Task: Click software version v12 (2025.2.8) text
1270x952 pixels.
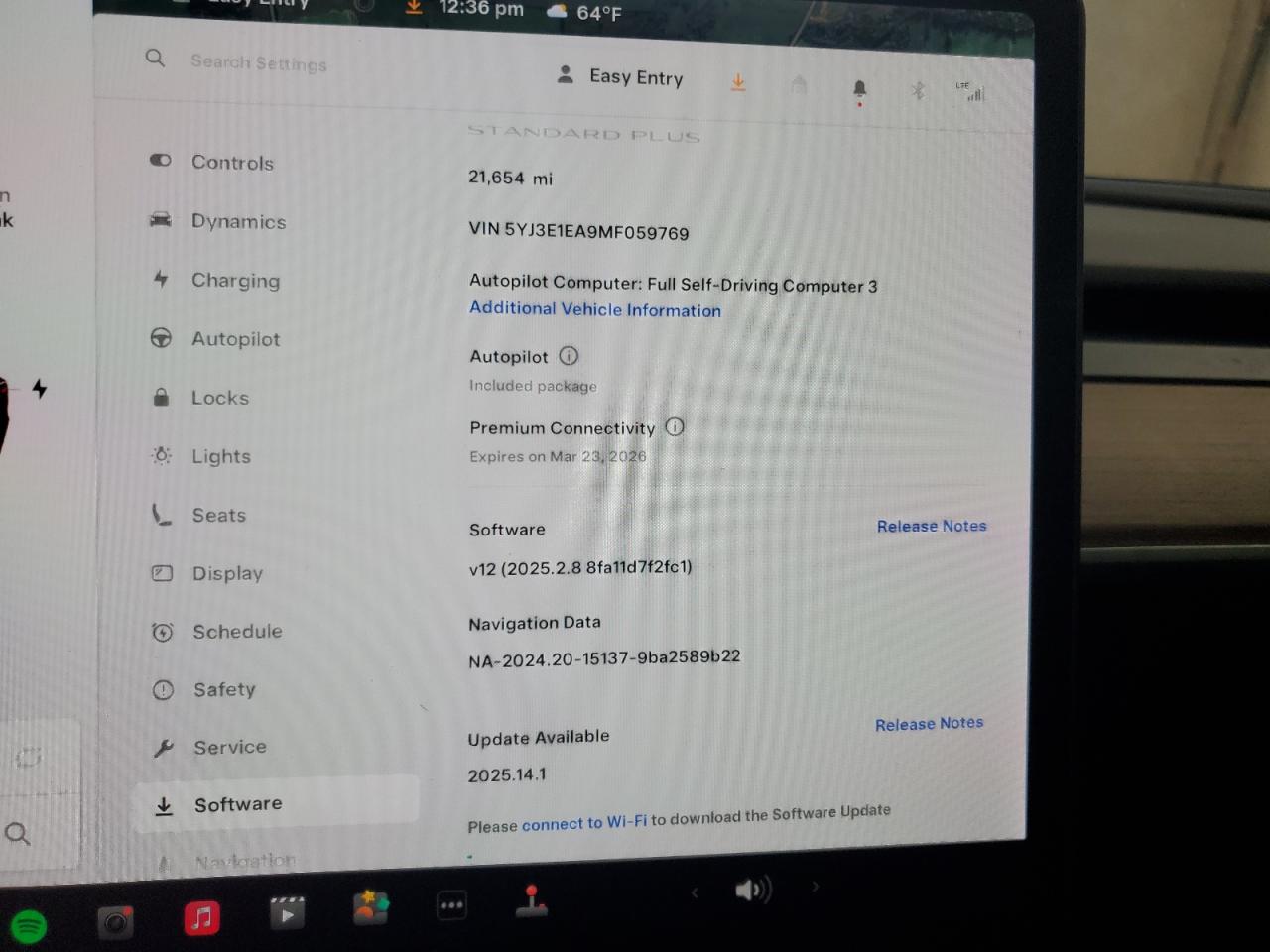Action: (x=580, y=567)
